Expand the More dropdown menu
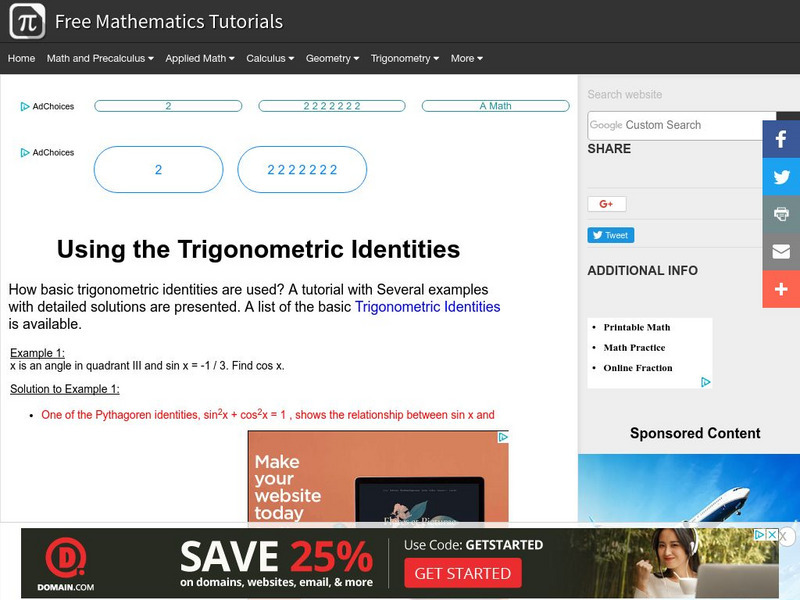This screenshot has height=600, width=800. tap(466, 58)
